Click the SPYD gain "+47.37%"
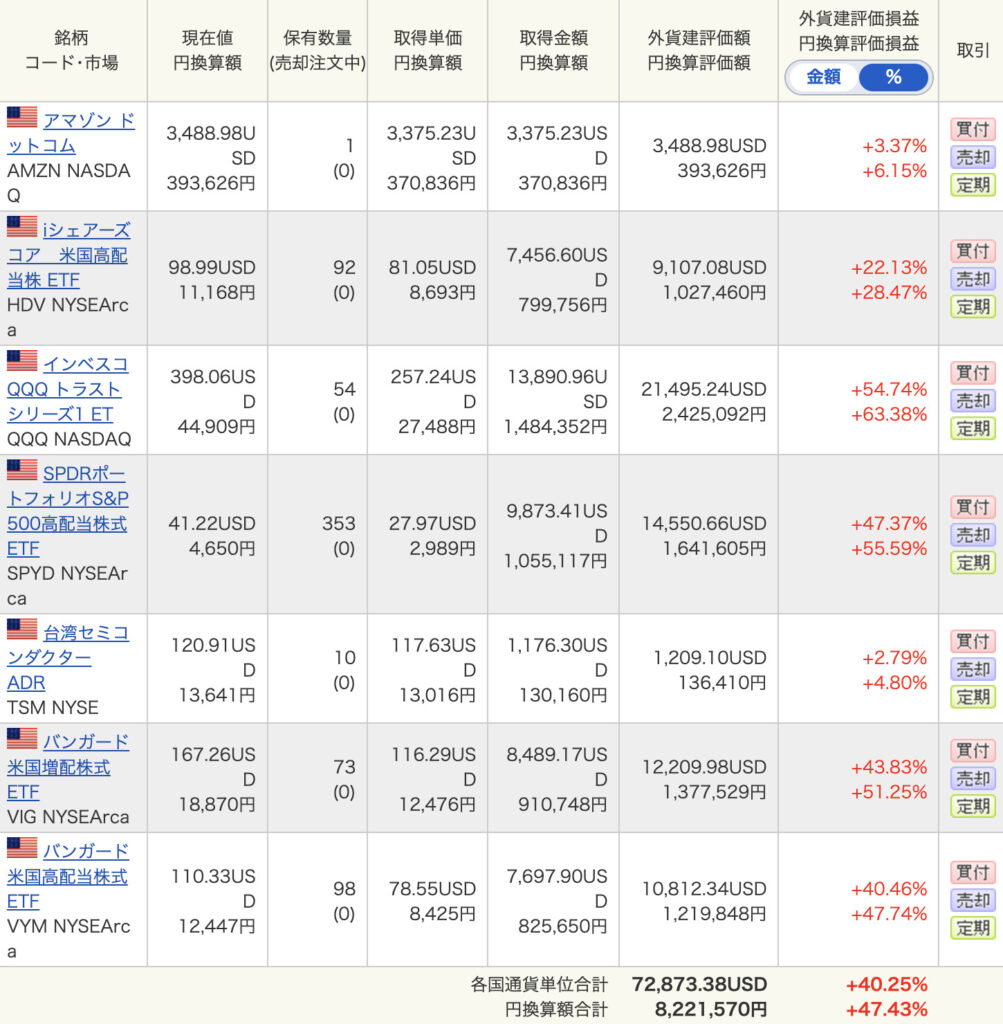This screenshot has height=1024, width=1003. coord(889,523)
